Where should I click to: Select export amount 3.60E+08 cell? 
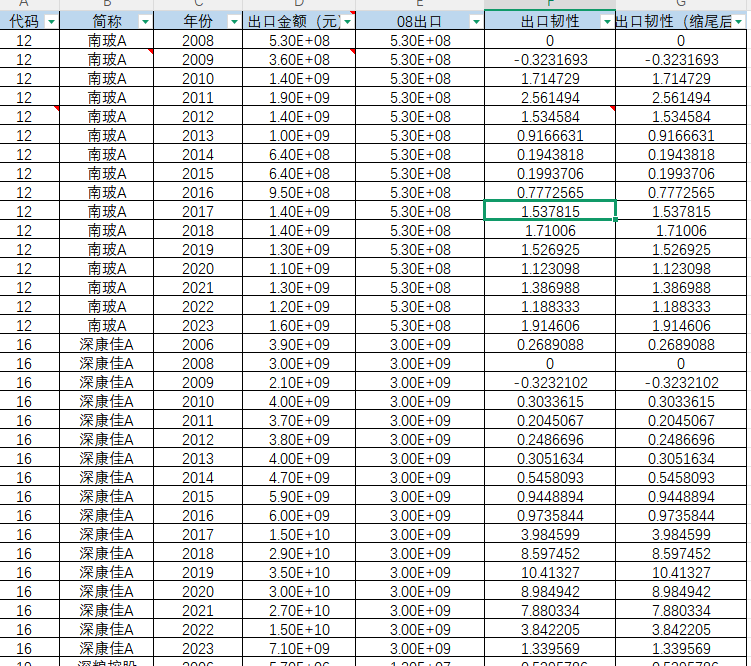(299, 59)
